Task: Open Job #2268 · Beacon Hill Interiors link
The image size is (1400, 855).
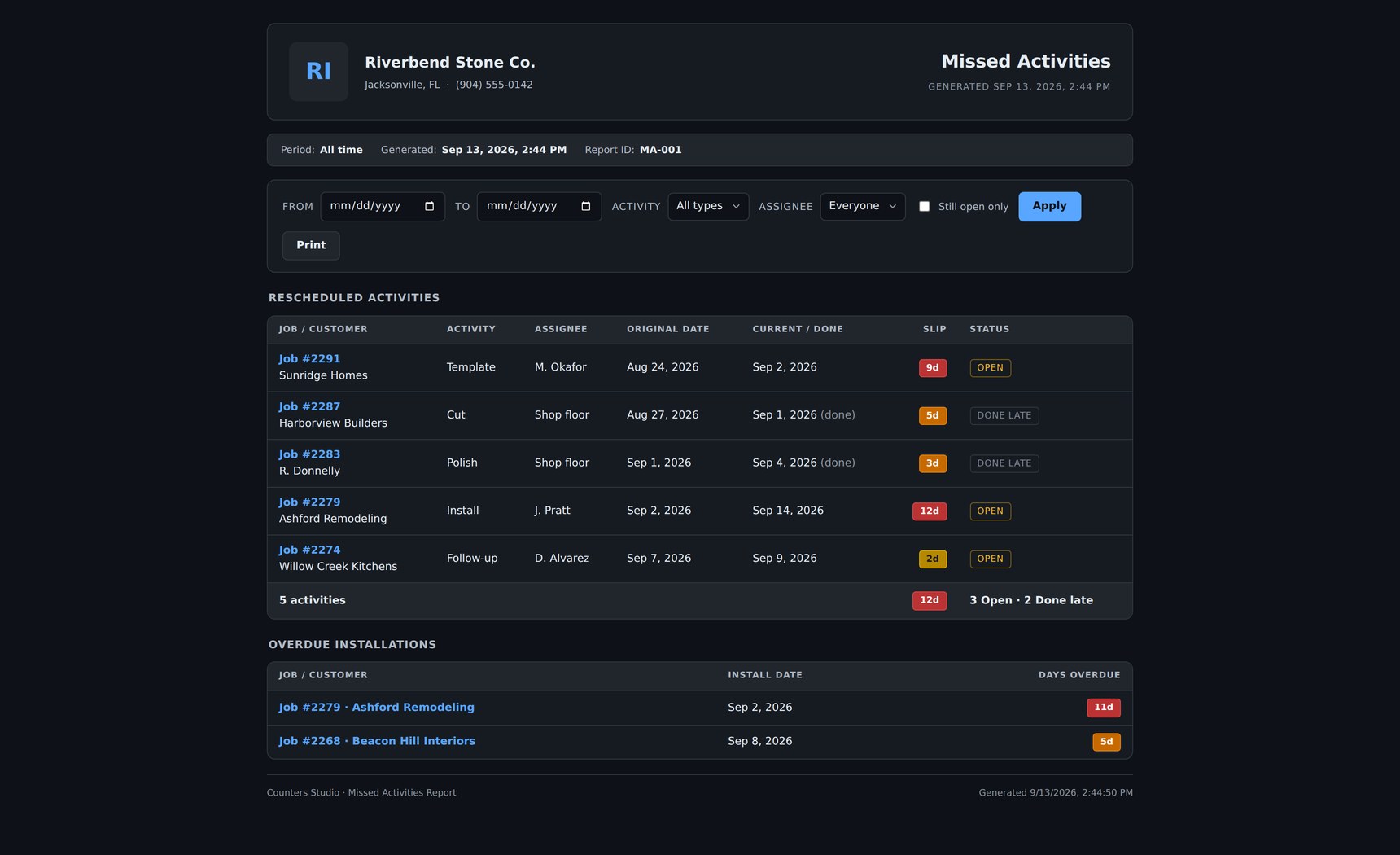Action: tap(377, 741)
